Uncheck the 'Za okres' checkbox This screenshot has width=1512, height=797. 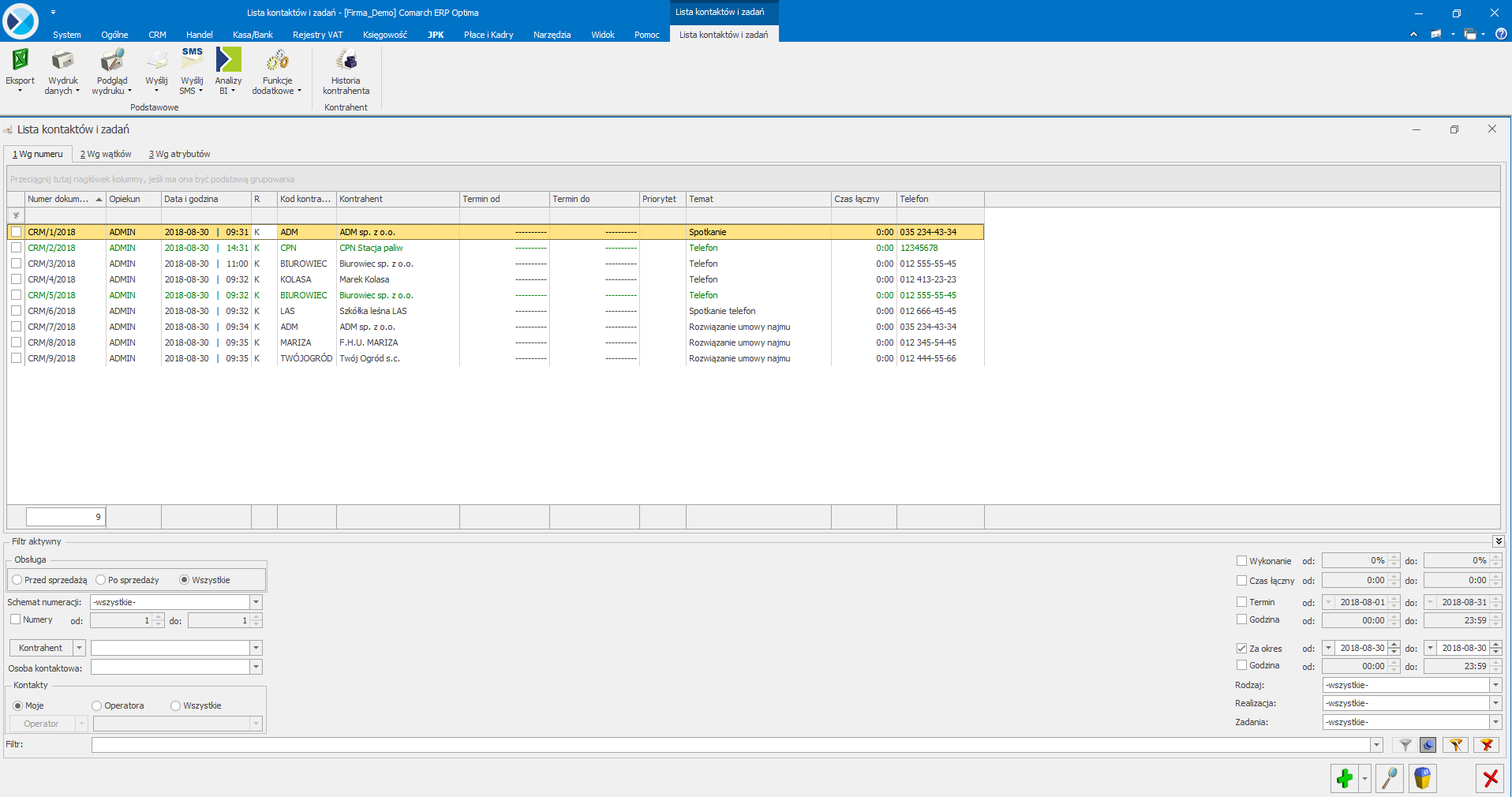coord(1241,648)
